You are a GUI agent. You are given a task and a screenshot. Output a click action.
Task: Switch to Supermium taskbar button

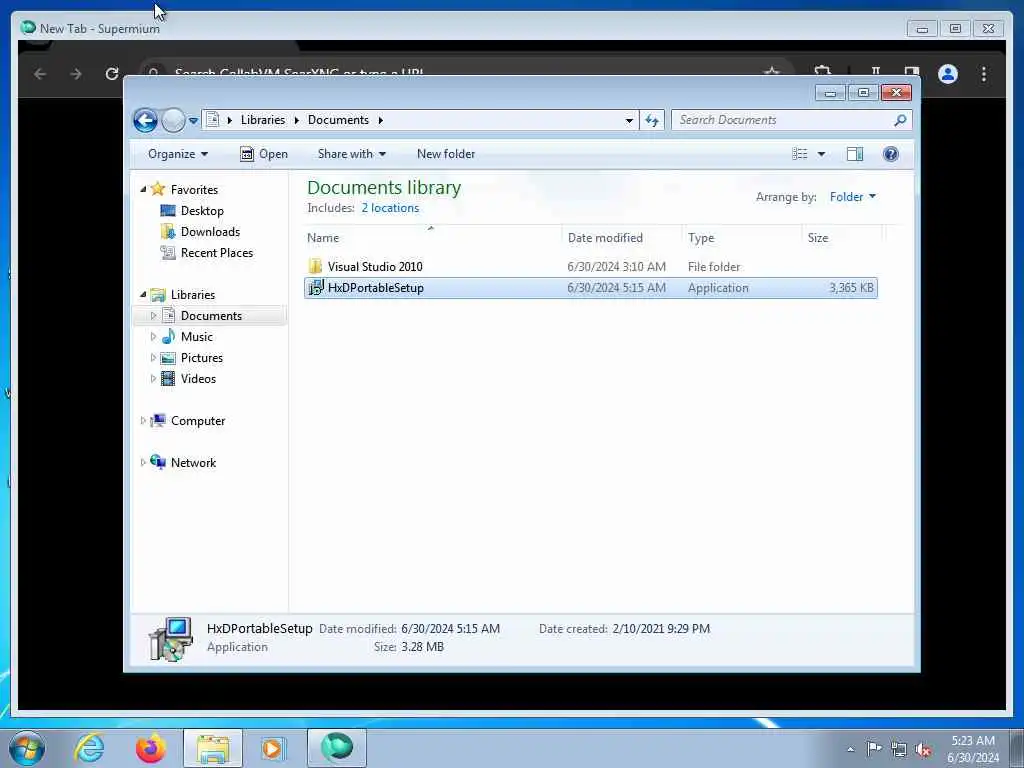point(337,748)
